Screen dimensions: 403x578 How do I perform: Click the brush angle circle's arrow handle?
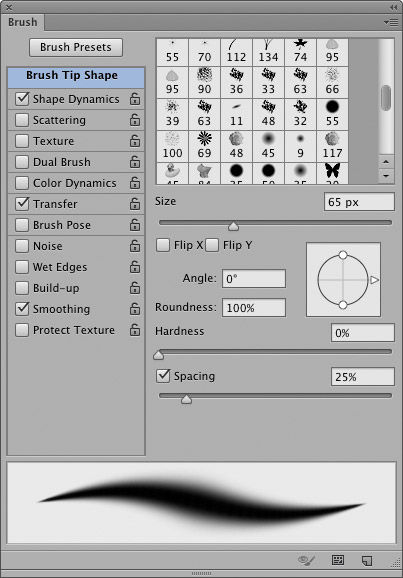click(x=374, y=280)
